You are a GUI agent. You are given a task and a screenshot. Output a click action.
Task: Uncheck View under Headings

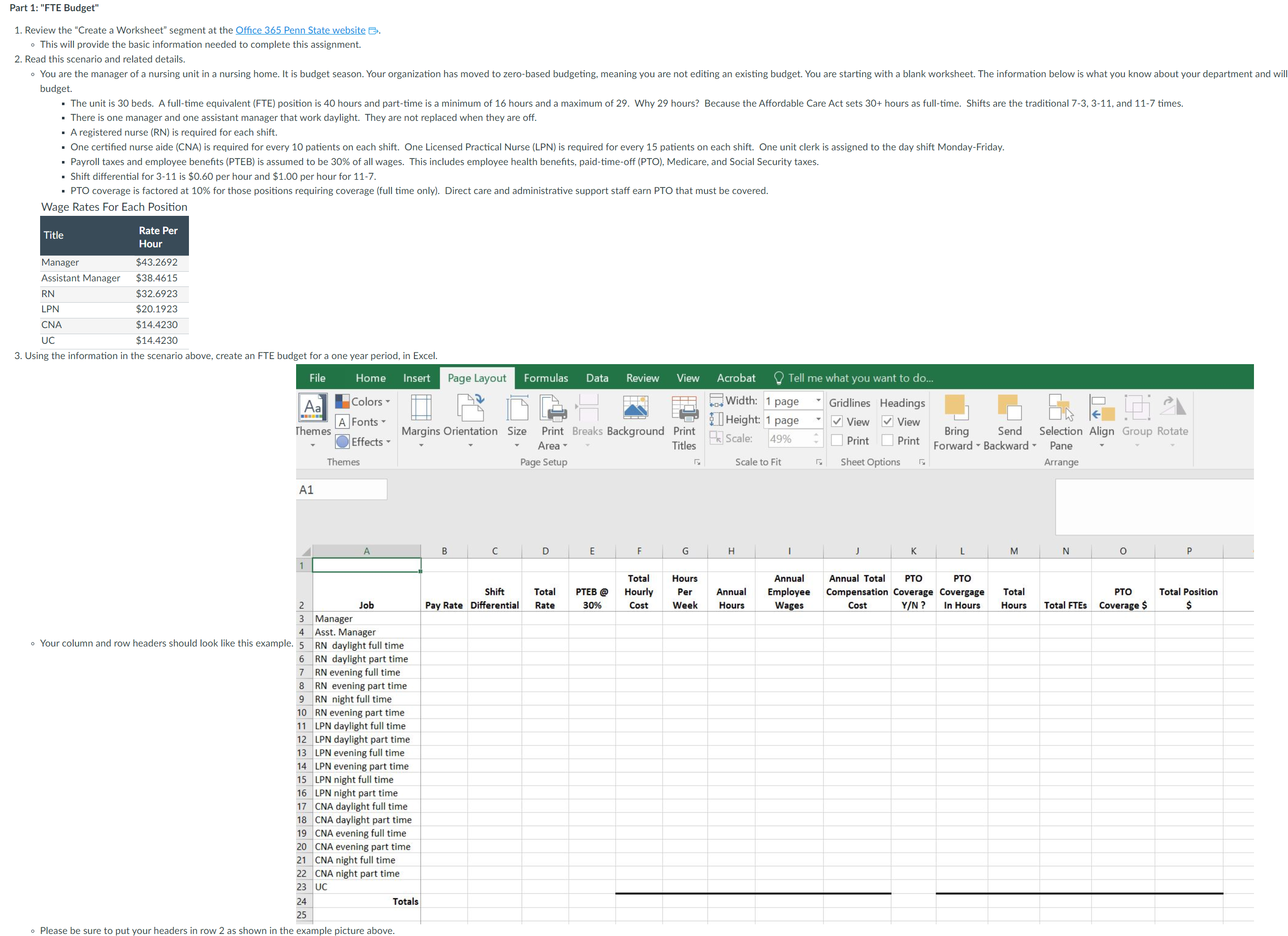click(x=888, y=422)
